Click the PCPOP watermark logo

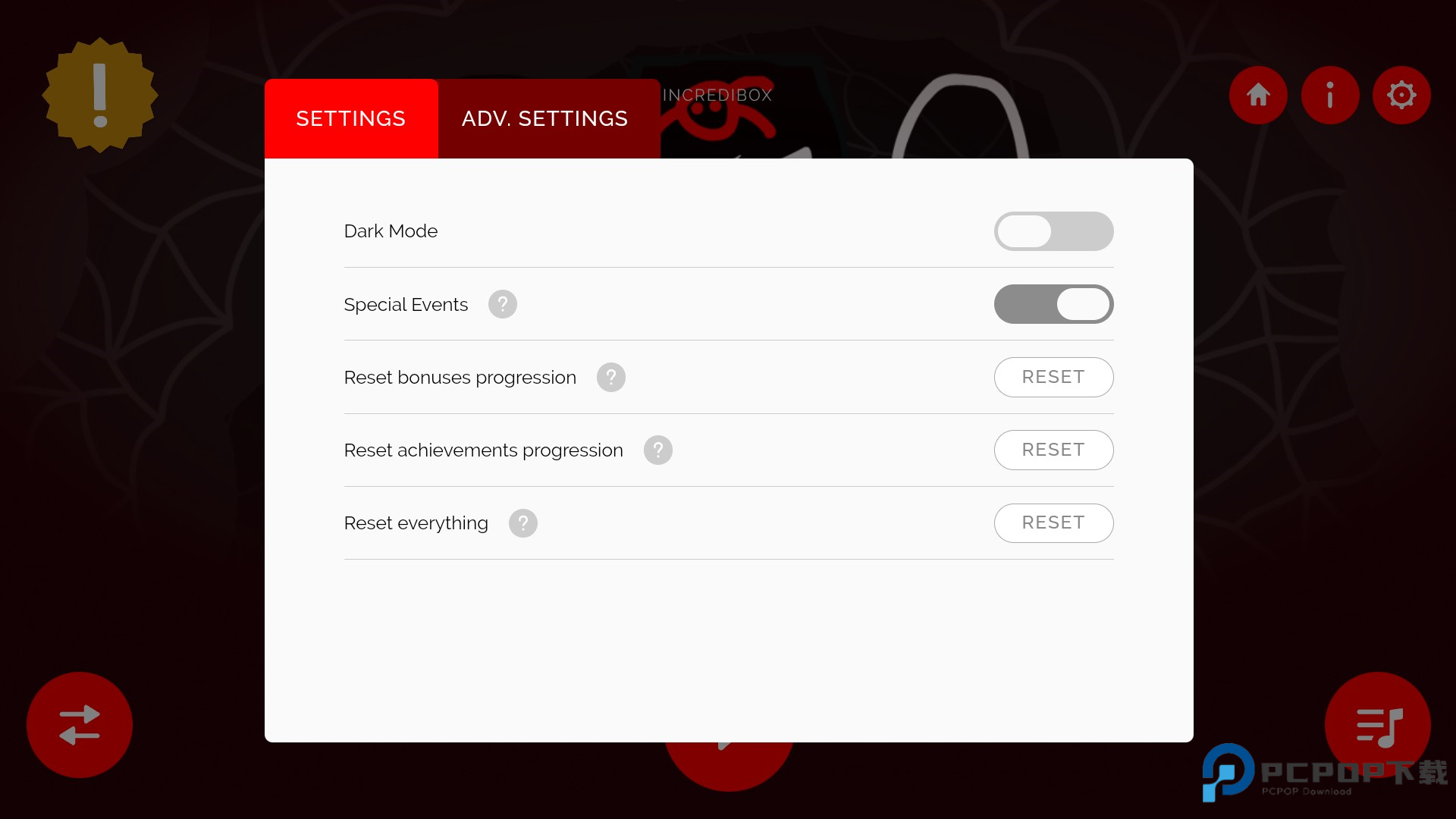click(1324, 773)
